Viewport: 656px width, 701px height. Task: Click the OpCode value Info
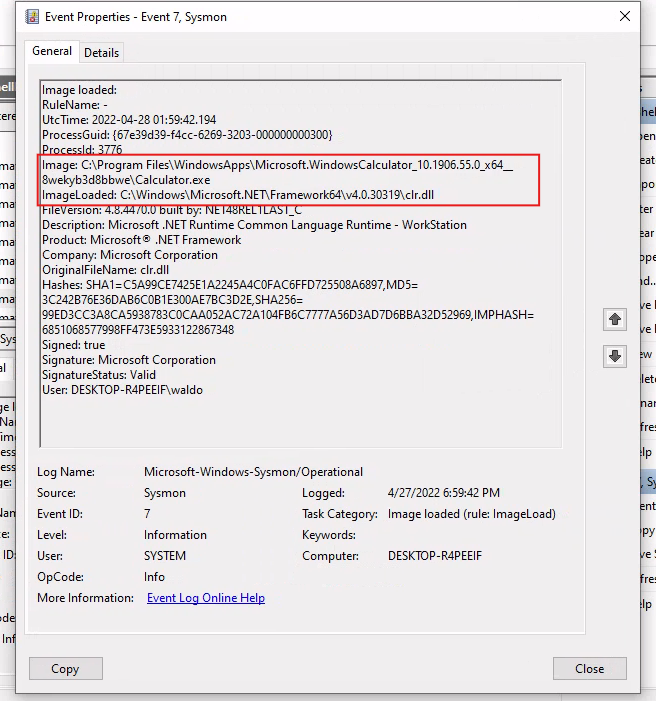(x=154, y=577)
